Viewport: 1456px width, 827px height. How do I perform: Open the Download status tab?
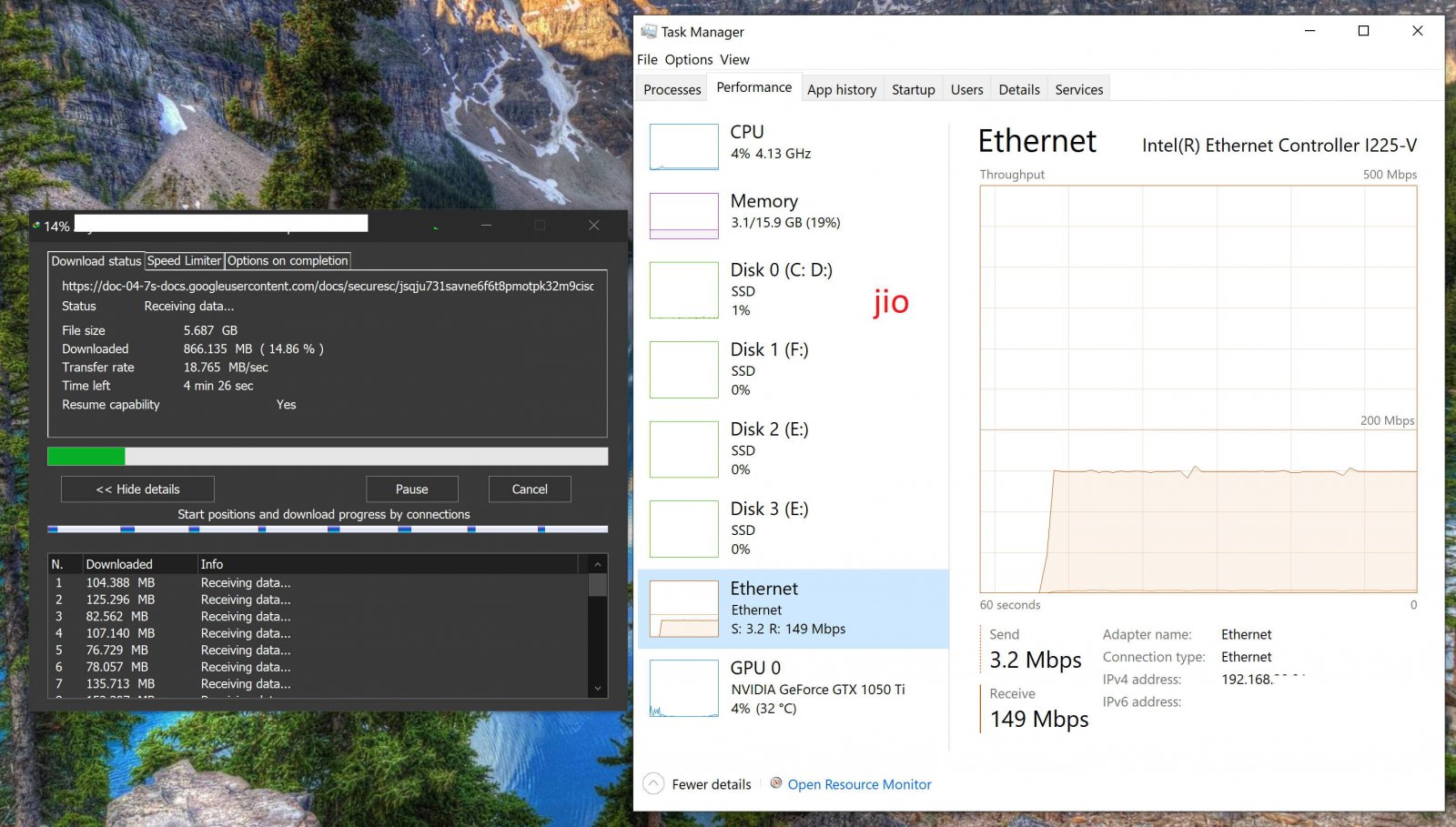[96, 261]
